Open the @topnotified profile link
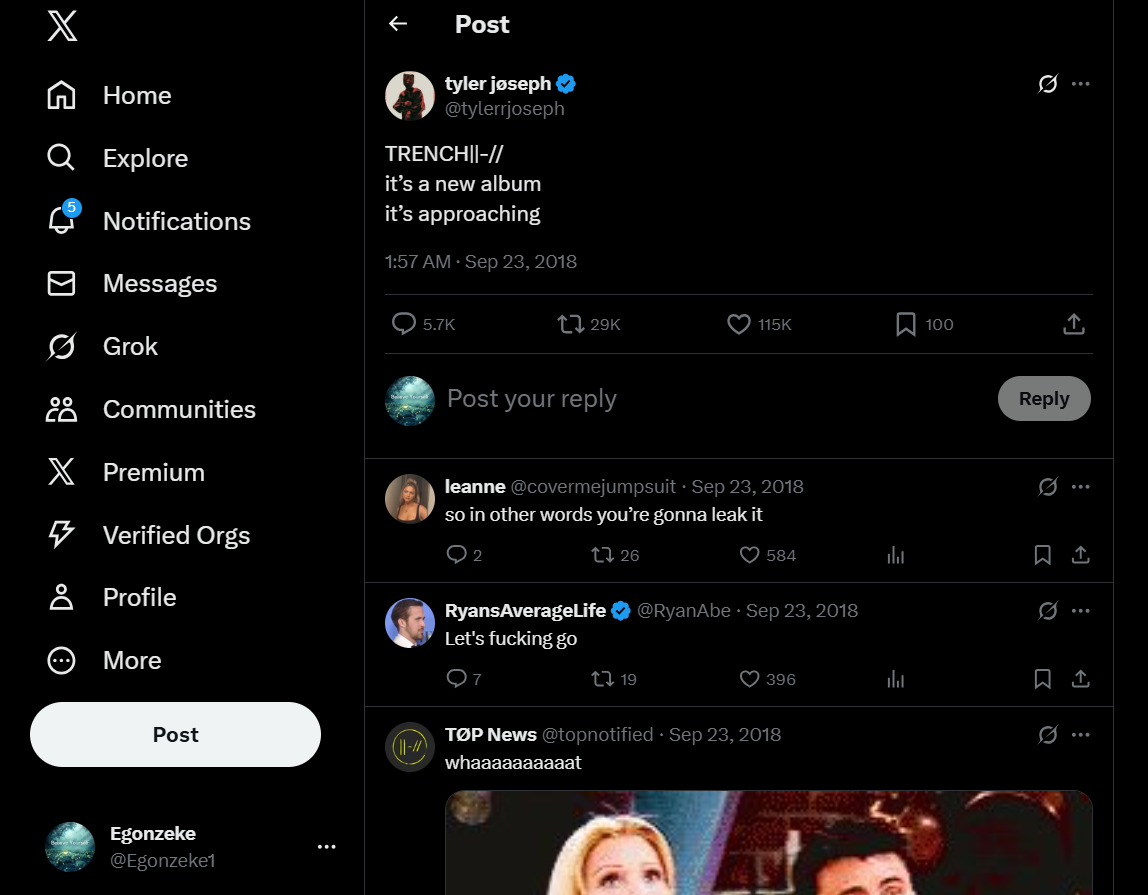 click(x=597, y=735)
